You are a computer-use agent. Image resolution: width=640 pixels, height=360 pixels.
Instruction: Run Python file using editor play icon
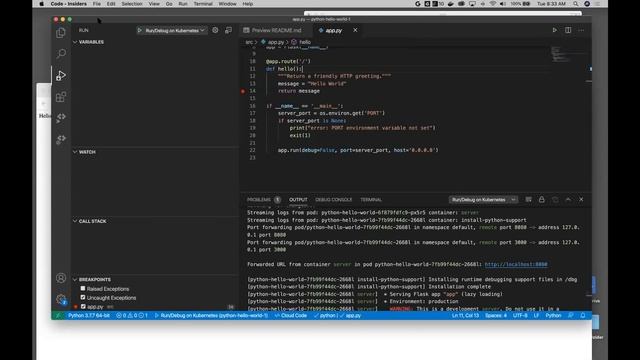(x=554, y=30)
